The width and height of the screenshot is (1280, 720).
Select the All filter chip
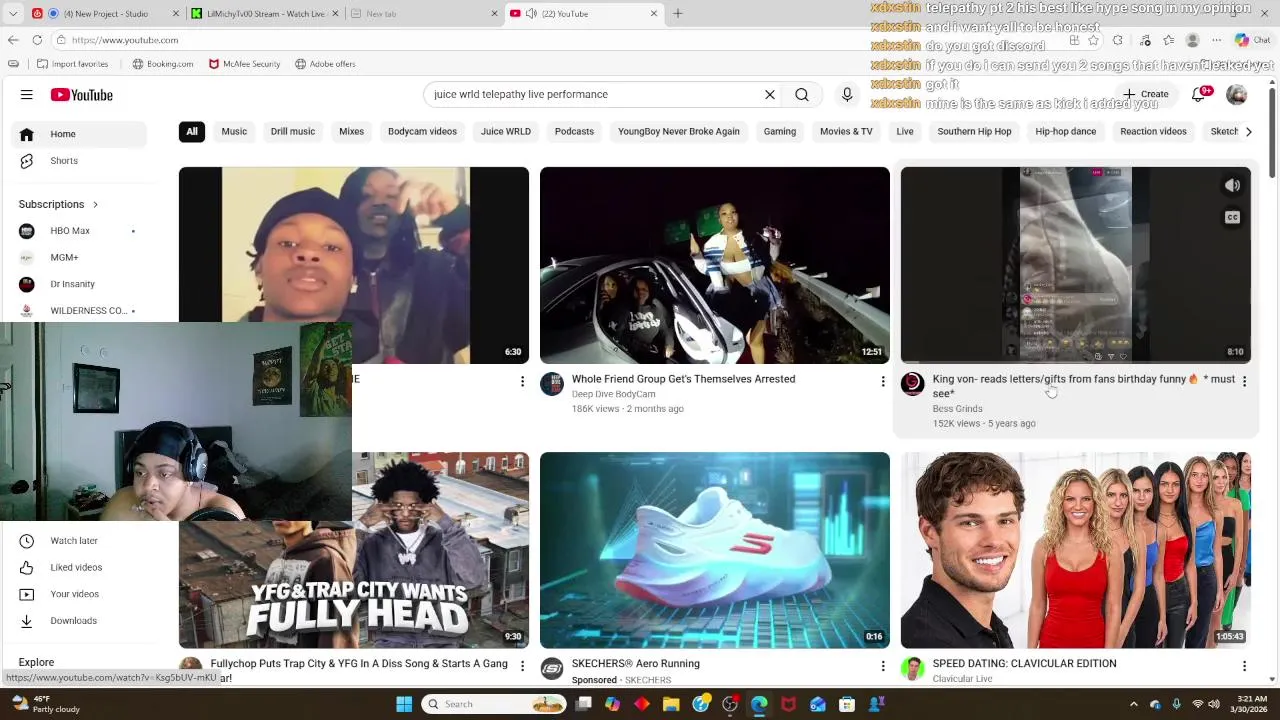click(192, 132)
